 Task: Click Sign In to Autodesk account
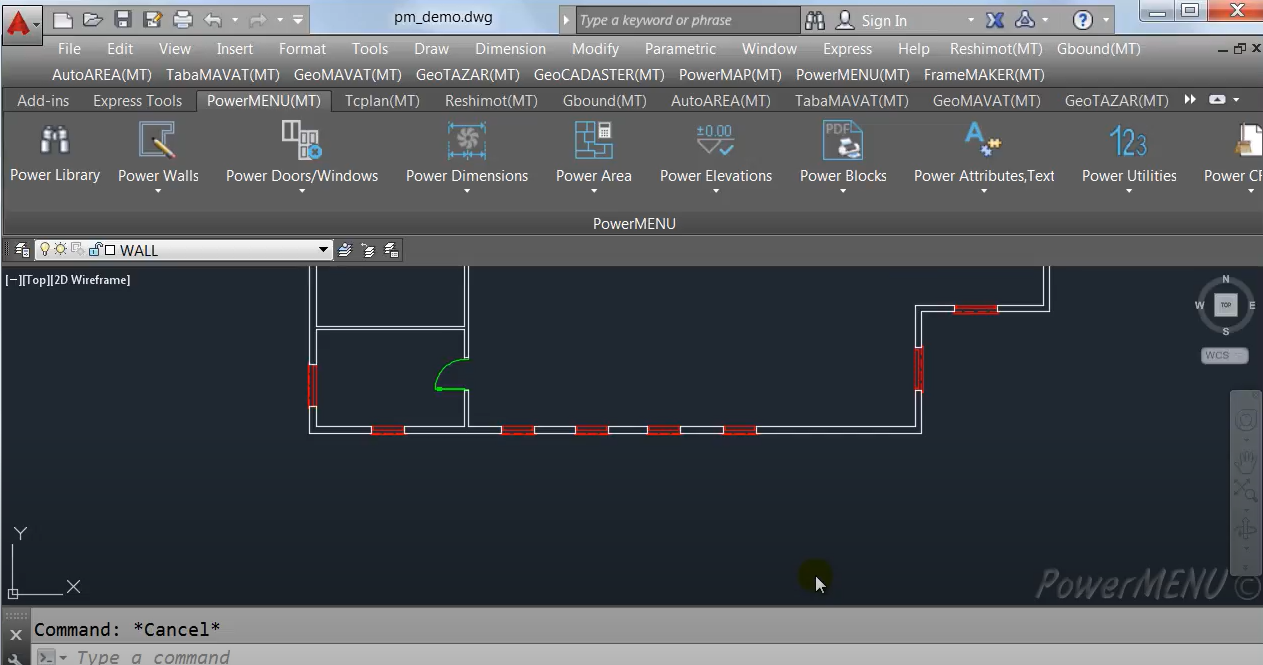point(873,20)
